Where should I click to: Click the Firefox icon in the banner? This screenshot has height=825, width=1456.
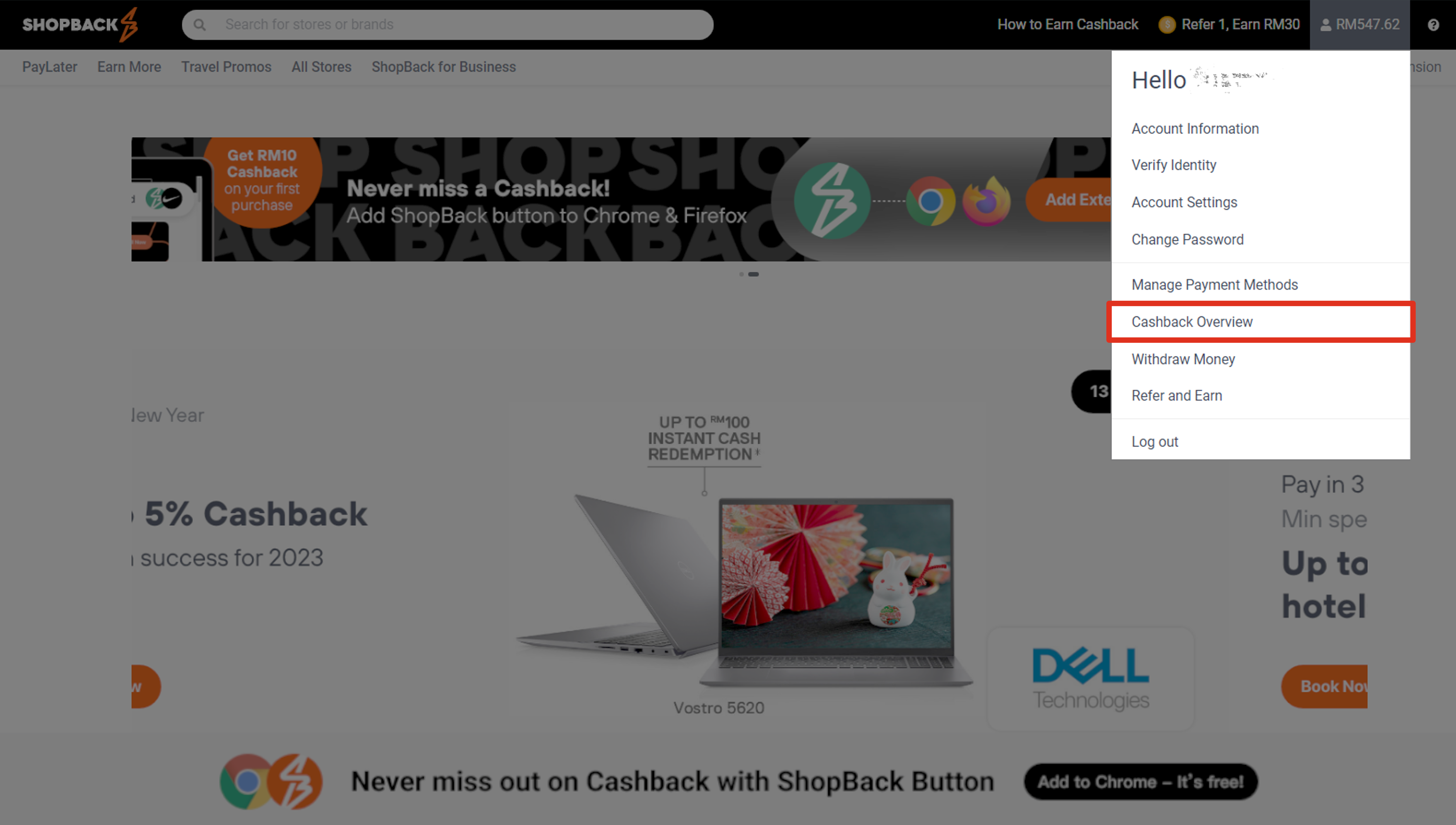pos(986,200)
